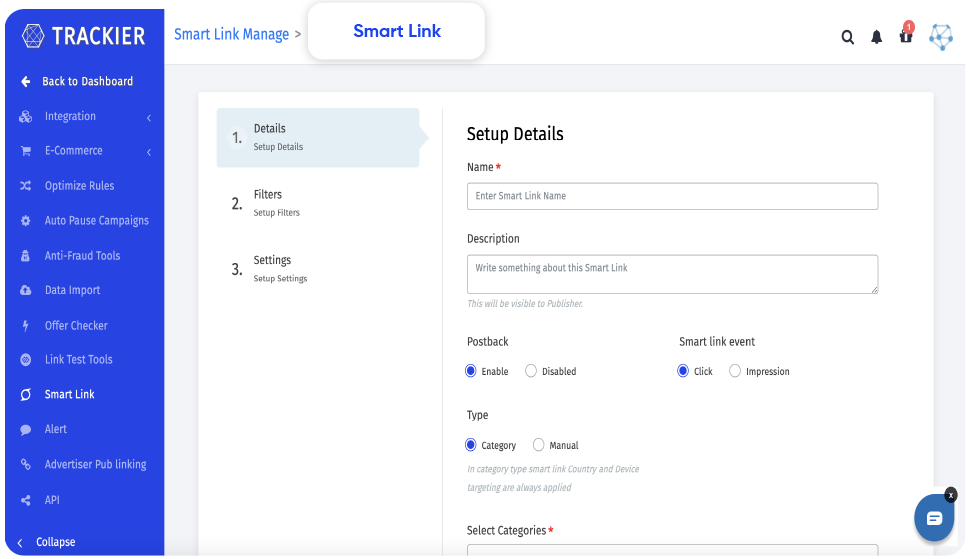Image resolution: width=970 pixels, height=559 pixels.
Task: Go to step 2 Filters
Action: pos(268,202)
